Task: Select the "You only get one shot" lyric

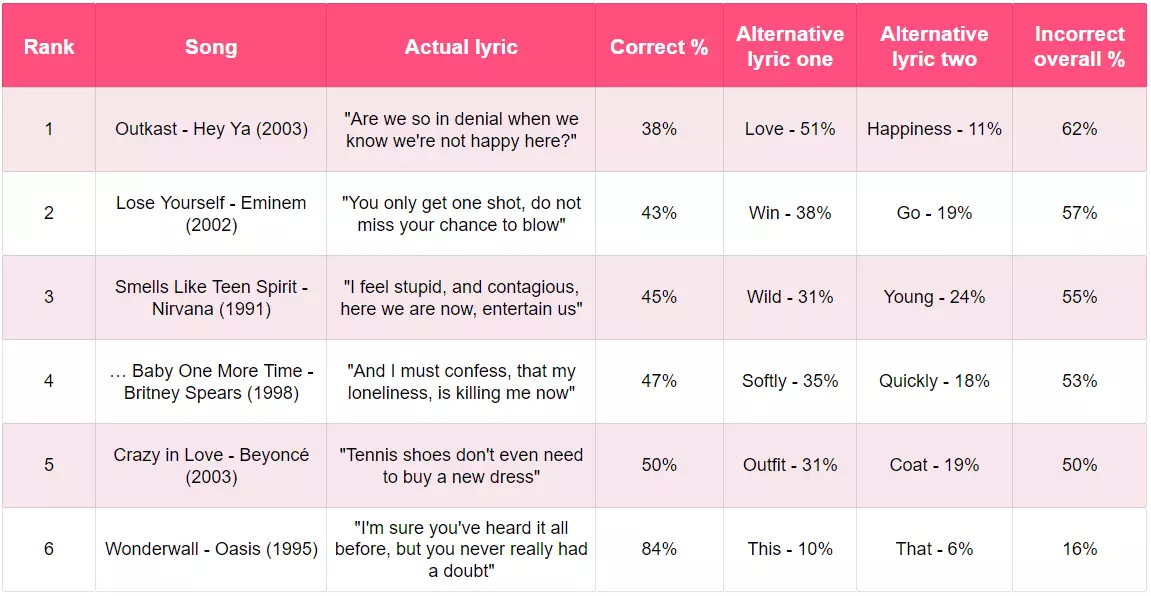Action: tap(461, 213)
